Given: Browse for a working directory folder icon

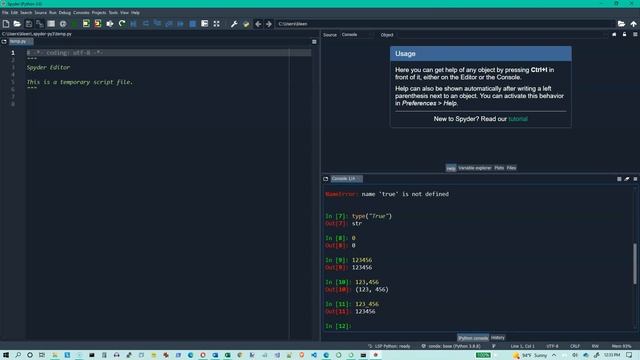Looking at the screenshot, I should pyautogui.click(x=621, y=24).
